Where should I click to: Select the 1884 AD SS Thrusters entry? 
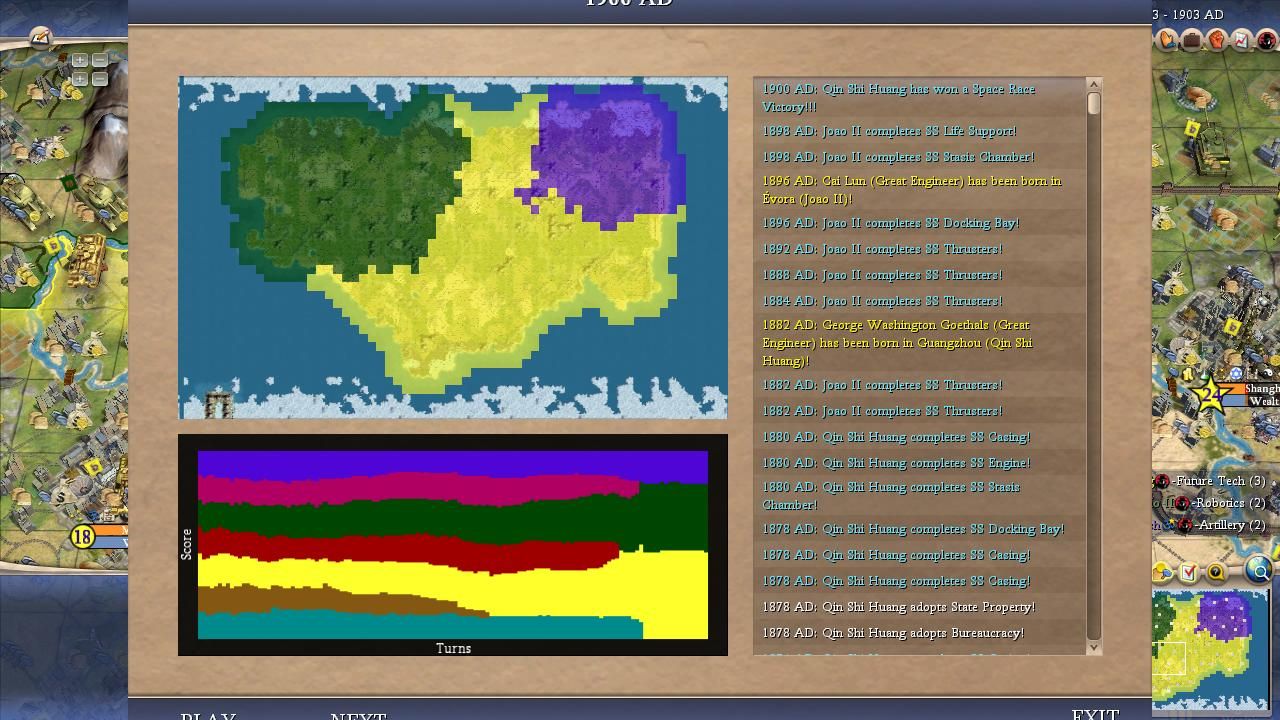pyautogui.click(x=919, y=301)
